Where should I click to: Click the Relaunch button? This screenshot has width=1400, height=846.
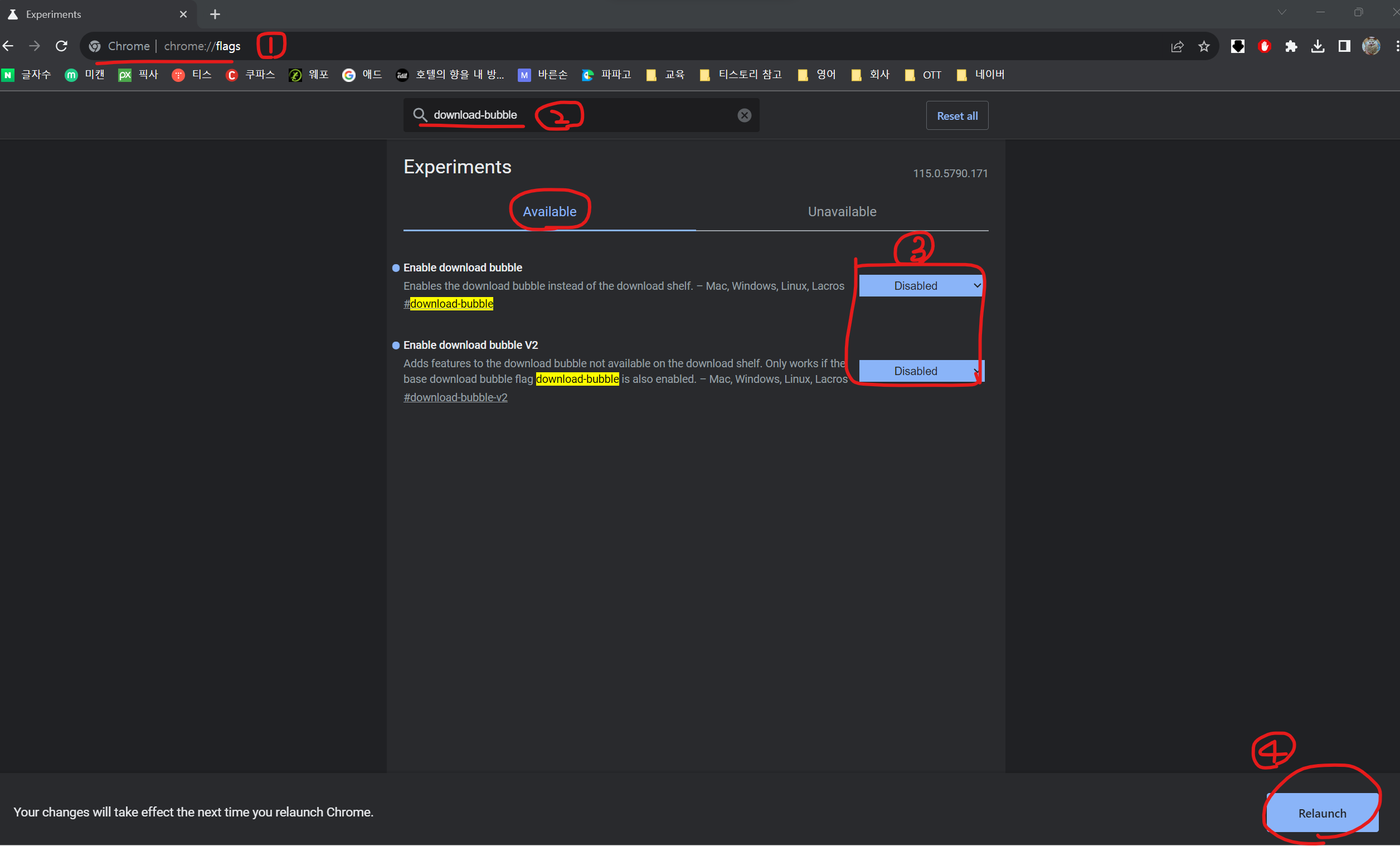tap(1321, 813)
